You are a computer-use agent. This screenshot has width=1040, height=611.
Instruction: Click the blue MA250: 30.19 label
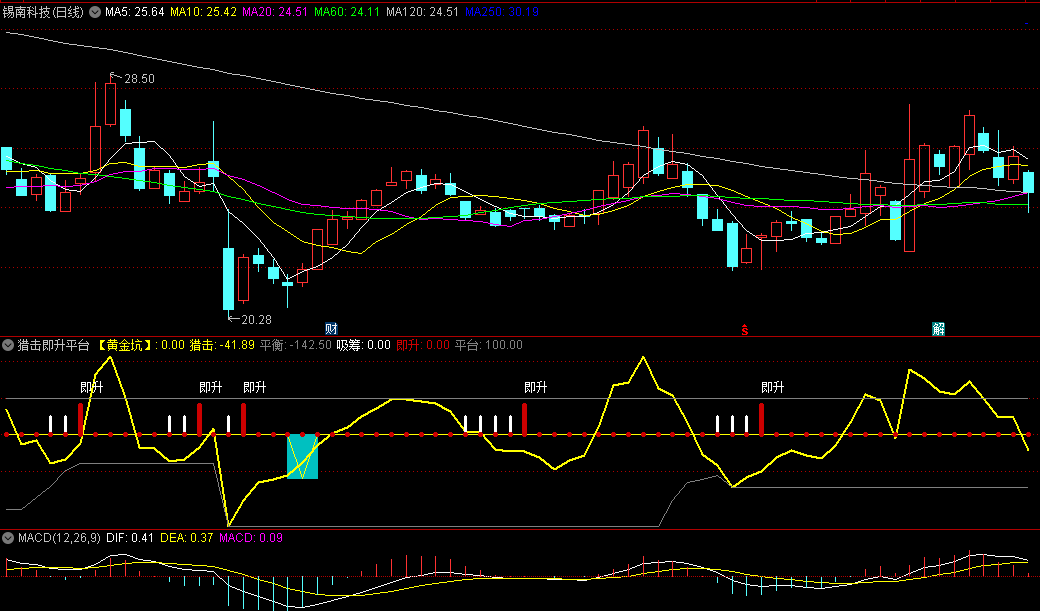click(x=501, y=12)
